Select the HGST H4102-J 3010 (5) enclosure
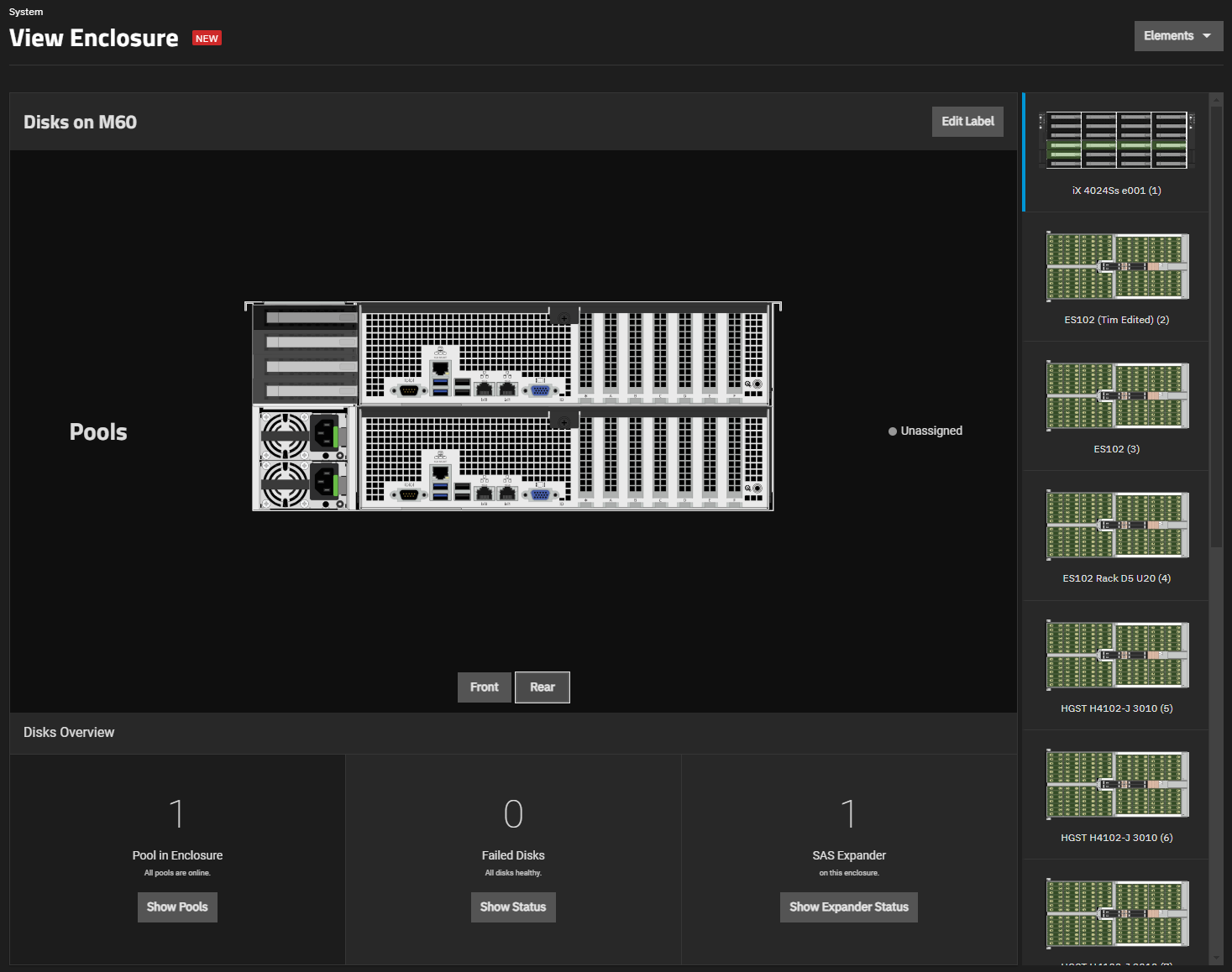The image size is (1232, 972). point(1116,656)
